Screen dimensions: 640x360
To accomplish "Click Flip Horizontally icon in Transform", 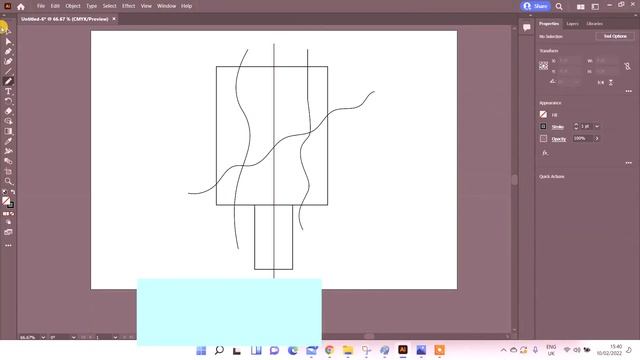I will (x=600, y=82).
